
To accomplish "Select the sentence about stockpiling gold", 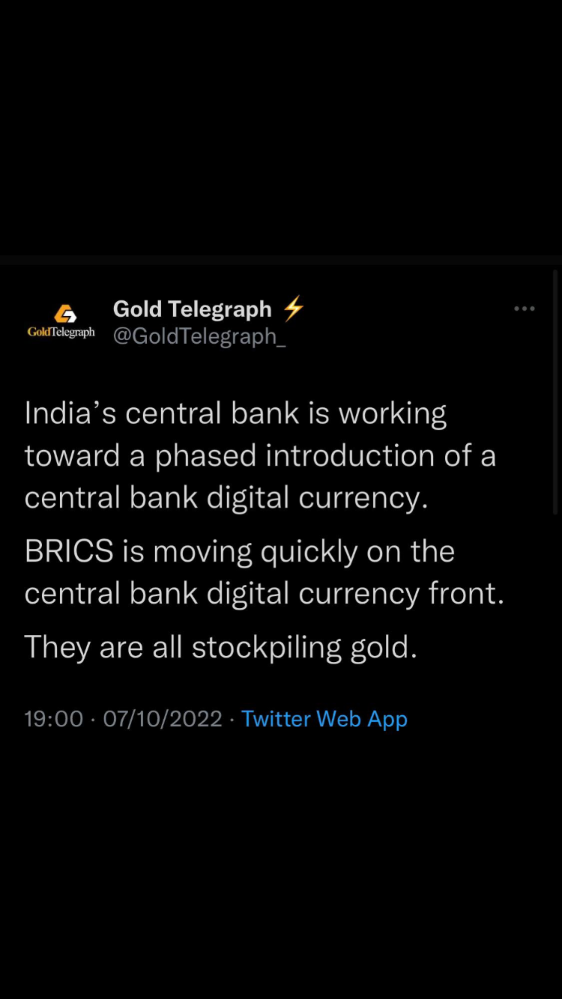I will (x=220, y=649).
